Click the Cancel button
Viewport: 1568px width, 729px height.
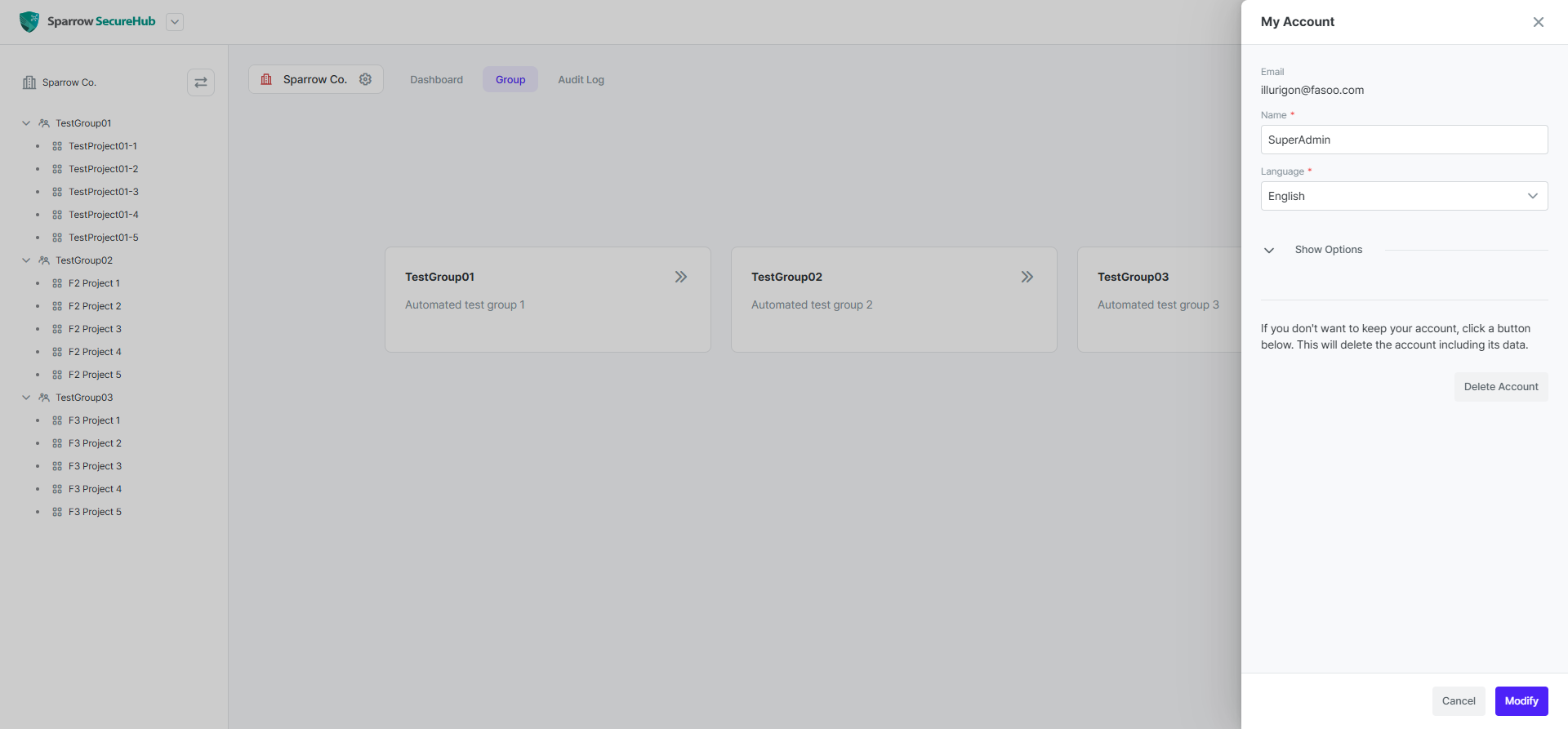click(1459, 701)
